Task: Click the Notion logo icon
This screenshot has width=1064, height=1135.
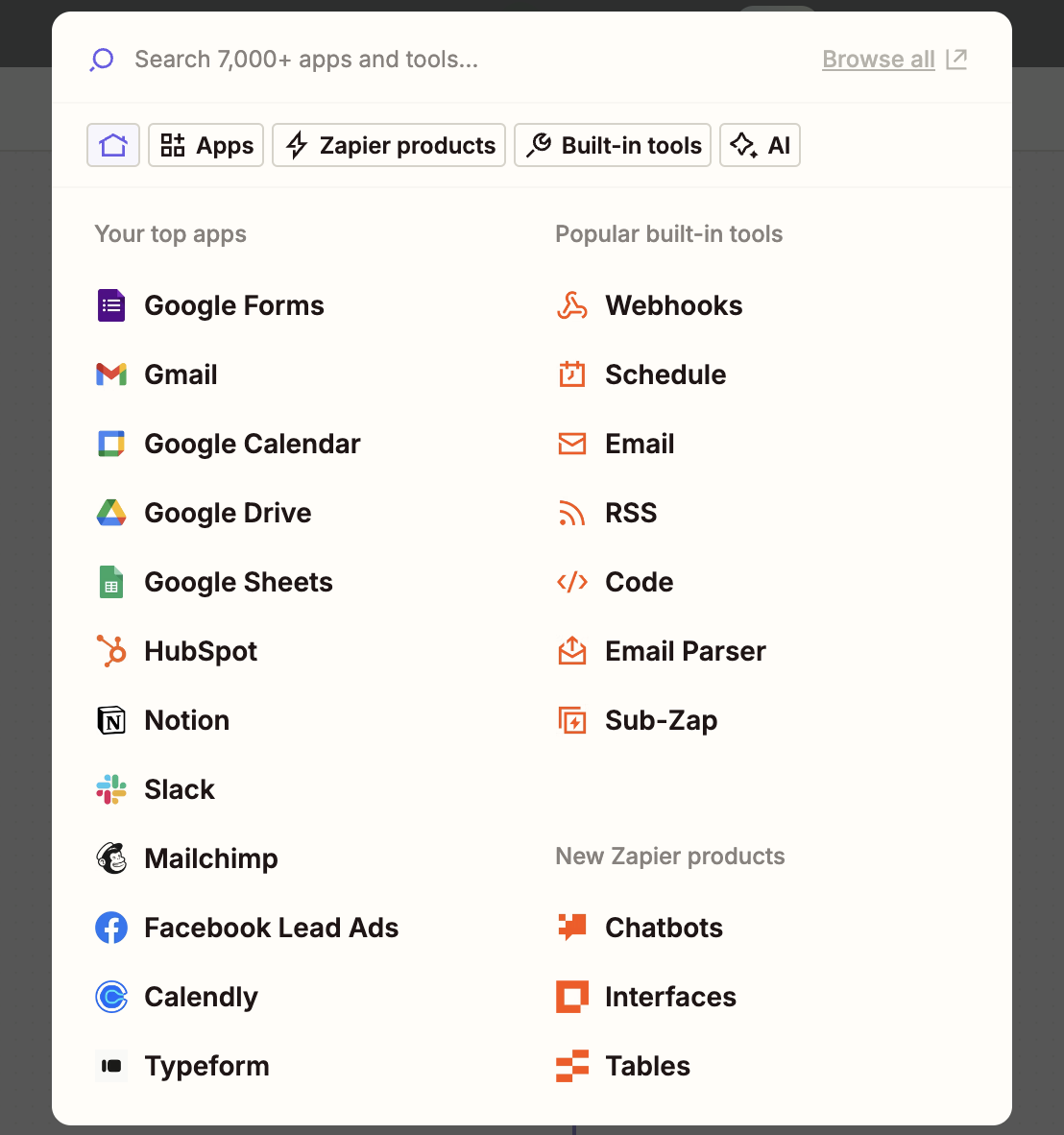Action: (x=111, y=720)
